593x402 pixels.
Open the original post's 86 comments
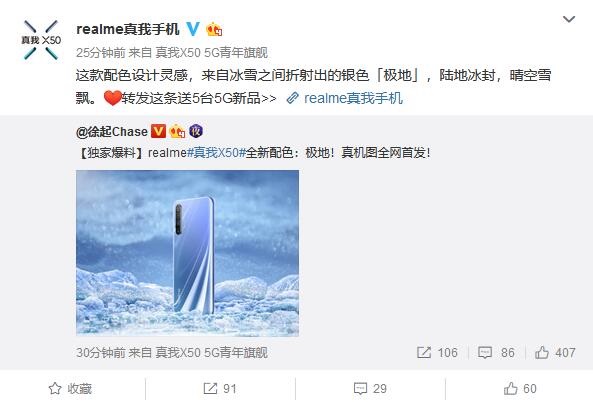496,352
